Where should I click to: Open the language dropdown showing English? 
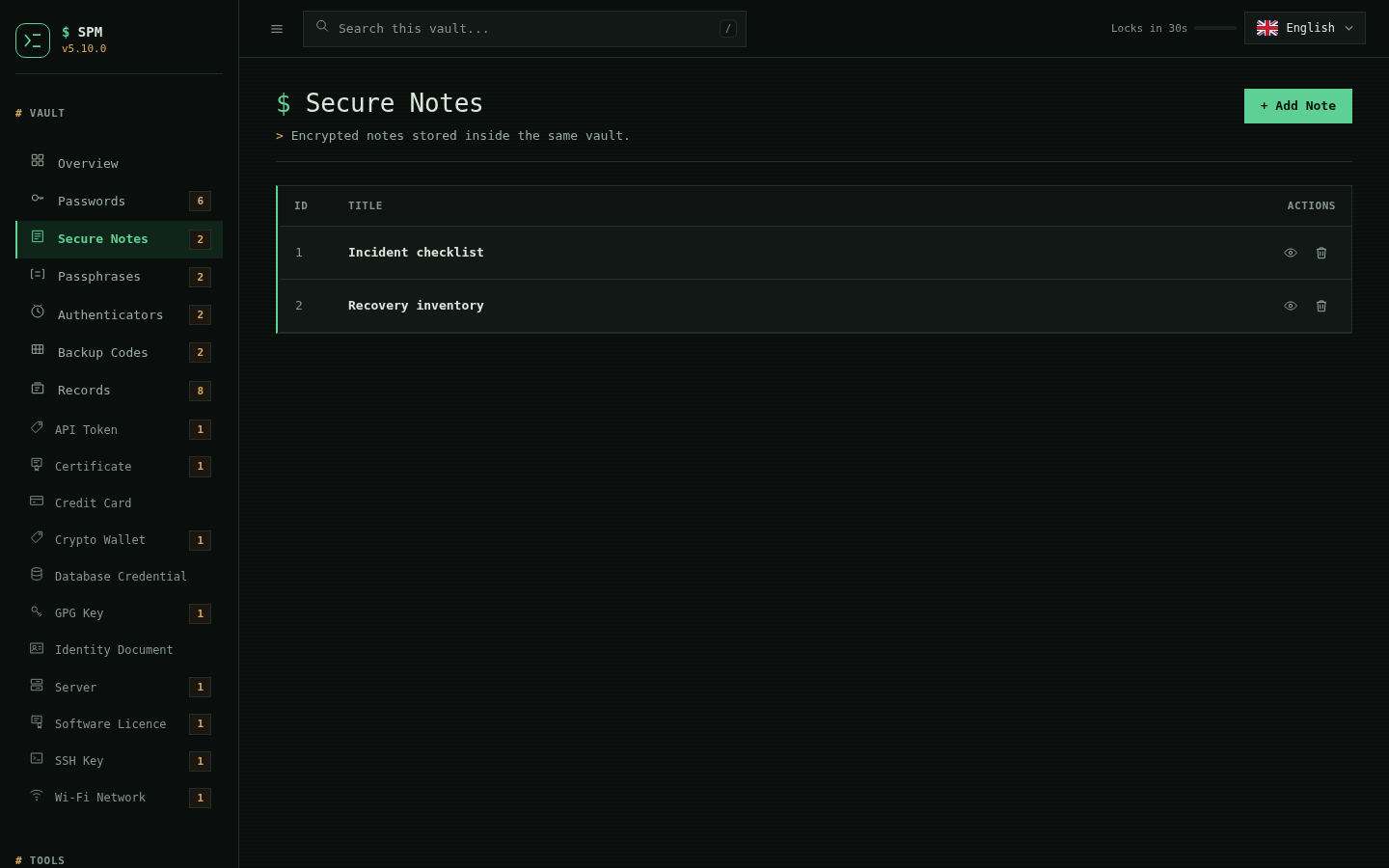(1305, 28)
